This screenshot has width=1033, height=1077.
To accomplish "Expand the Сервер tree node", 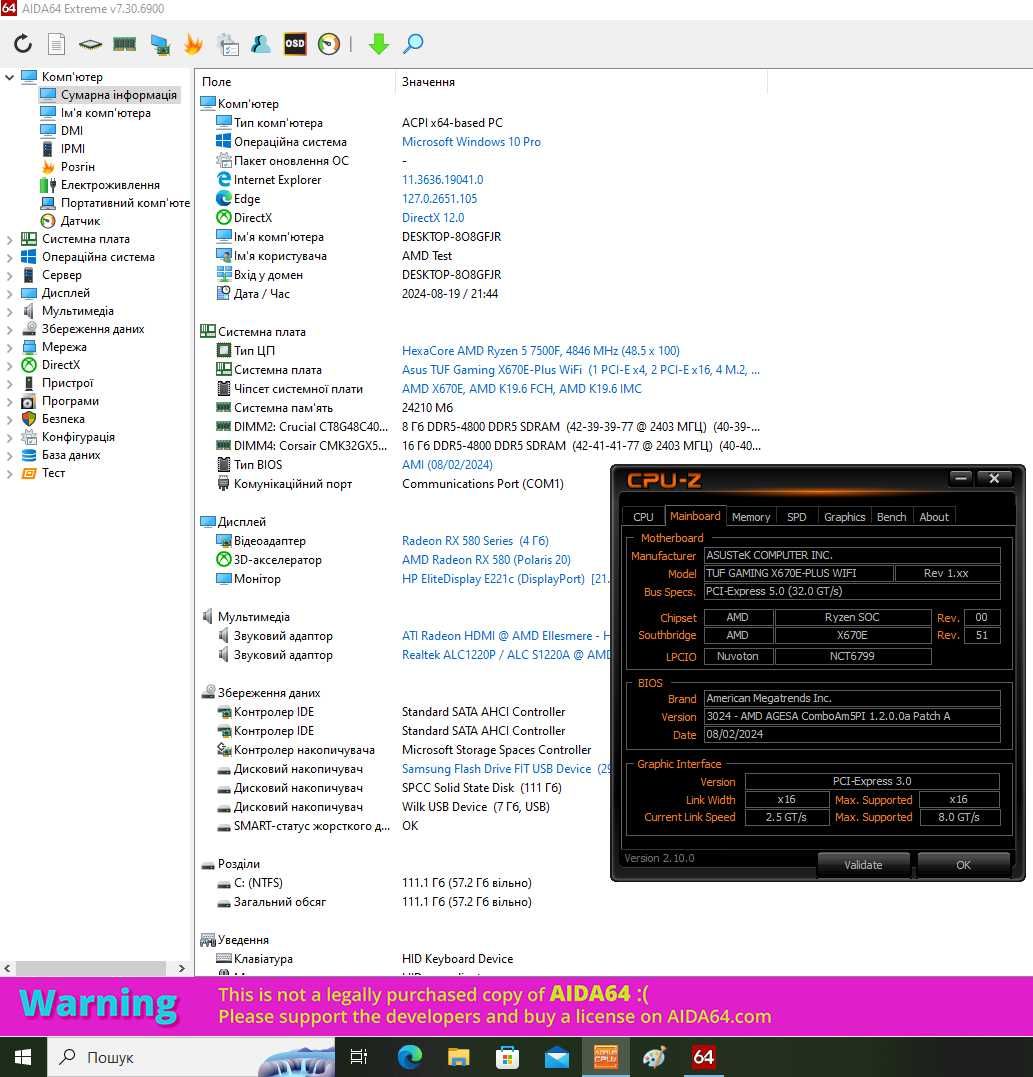I will 9,275.
